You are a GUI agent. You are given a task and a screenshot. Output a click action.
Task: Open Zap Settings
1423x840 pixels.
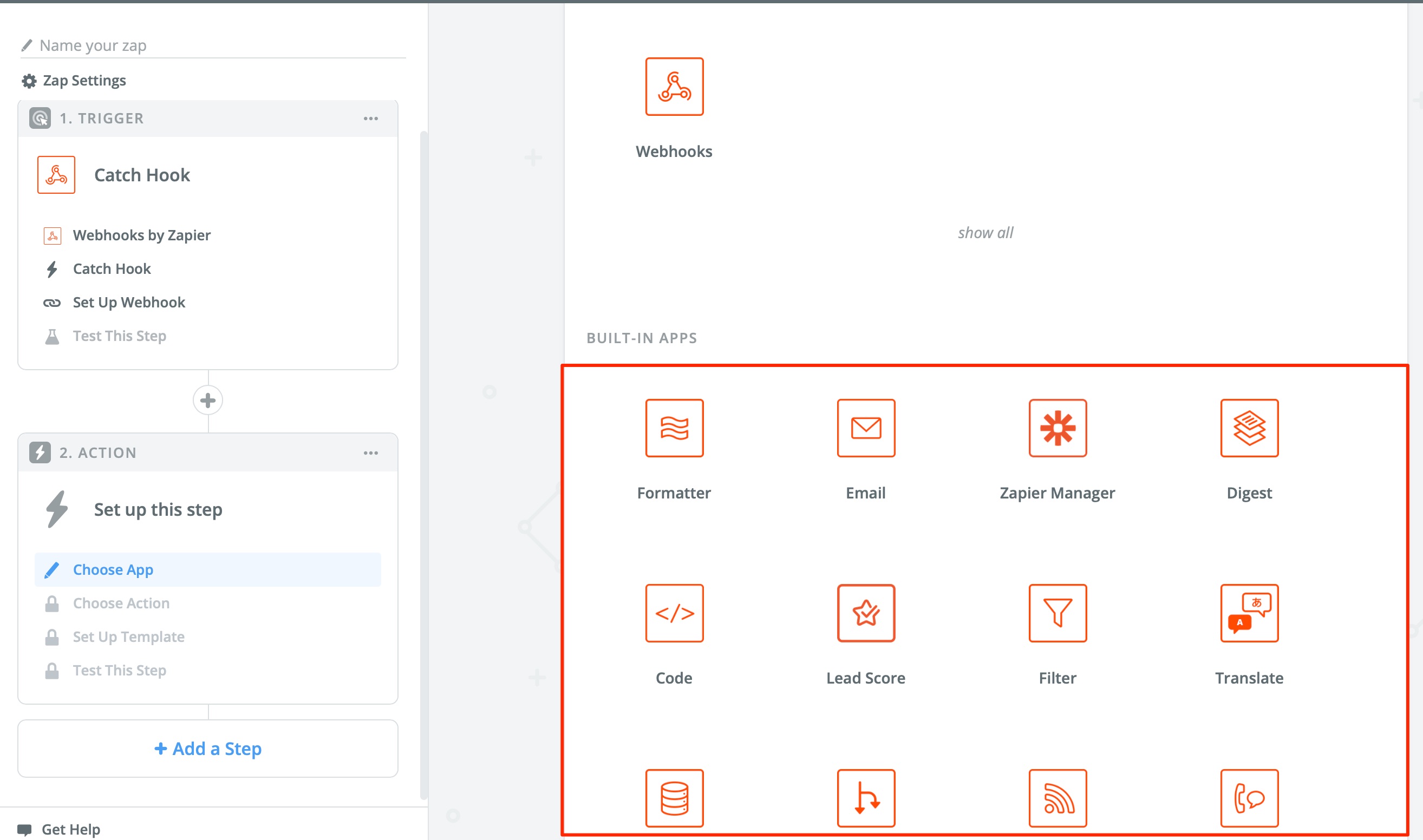coord(84,81)
